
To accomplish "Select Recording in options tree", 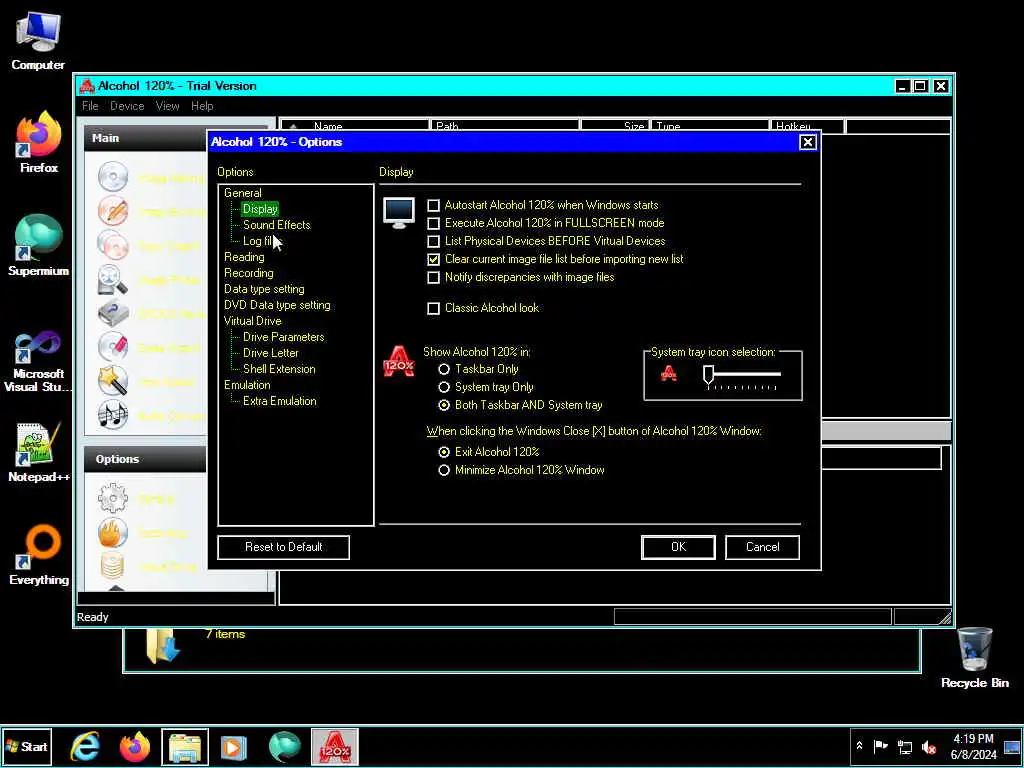I will pos(249,273).
